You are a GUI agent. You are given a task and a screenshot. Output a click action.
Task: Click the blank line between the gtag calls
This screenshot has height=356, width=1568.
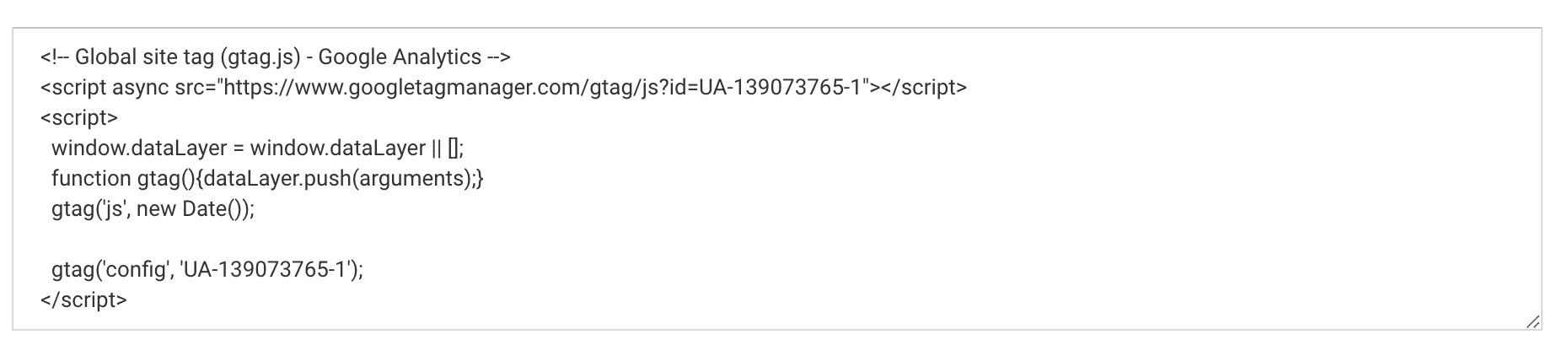tap(253, 240)
